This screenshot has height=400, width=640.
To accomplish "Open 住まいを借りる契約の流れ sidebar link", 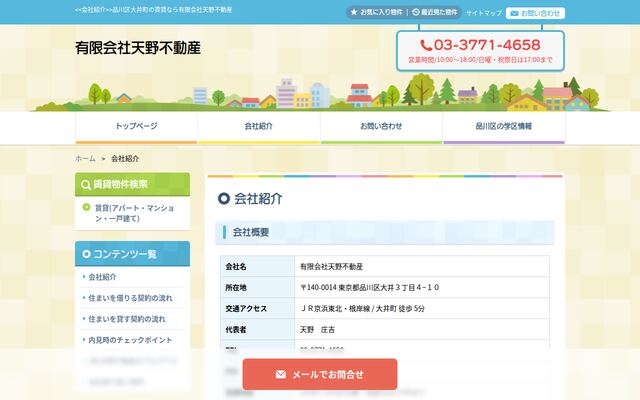I will (130, 298).
